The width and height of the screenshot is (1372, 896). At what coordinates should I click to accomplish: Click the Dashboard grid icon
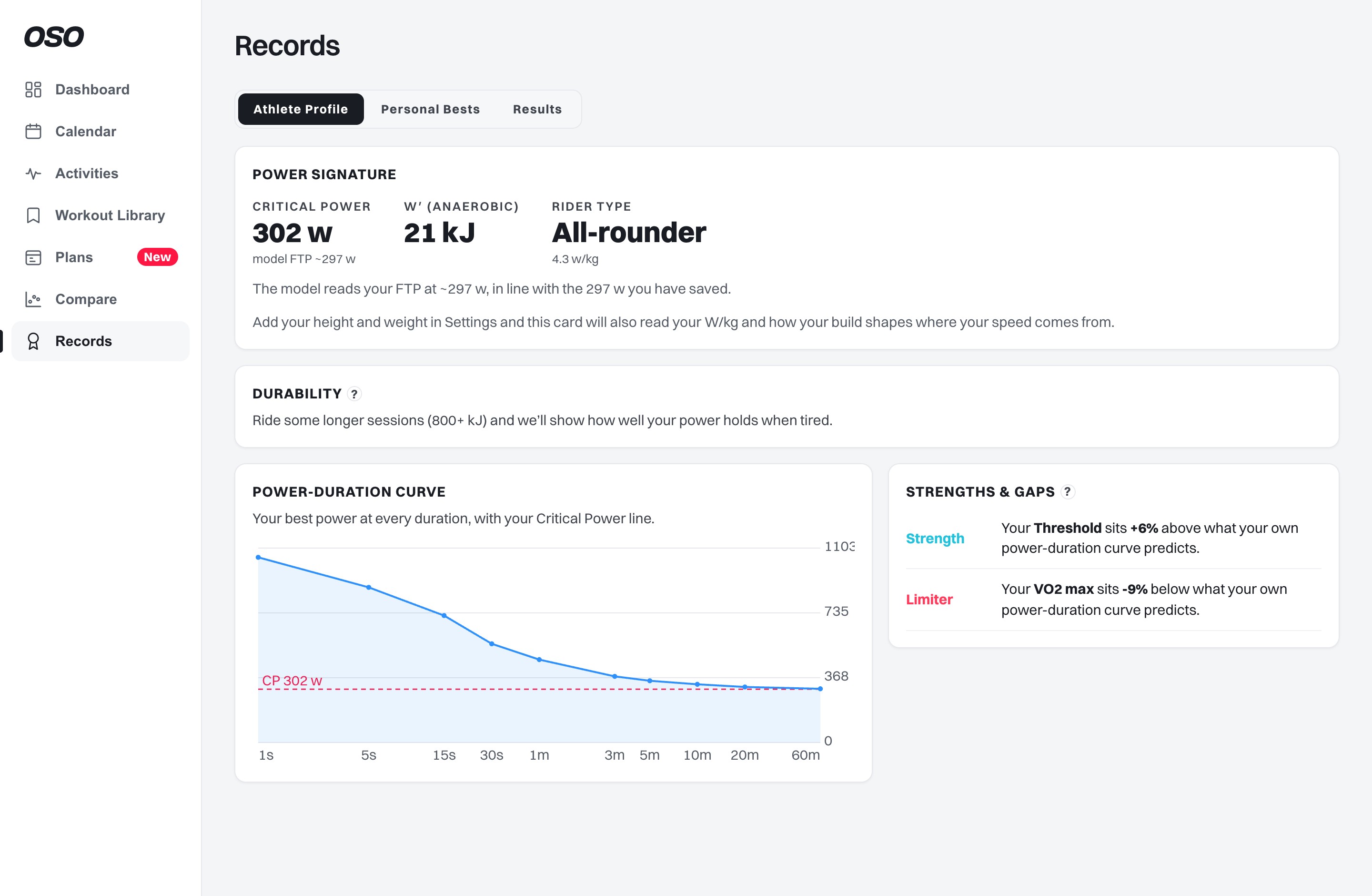pyautogui.click(x=33, y=90)
